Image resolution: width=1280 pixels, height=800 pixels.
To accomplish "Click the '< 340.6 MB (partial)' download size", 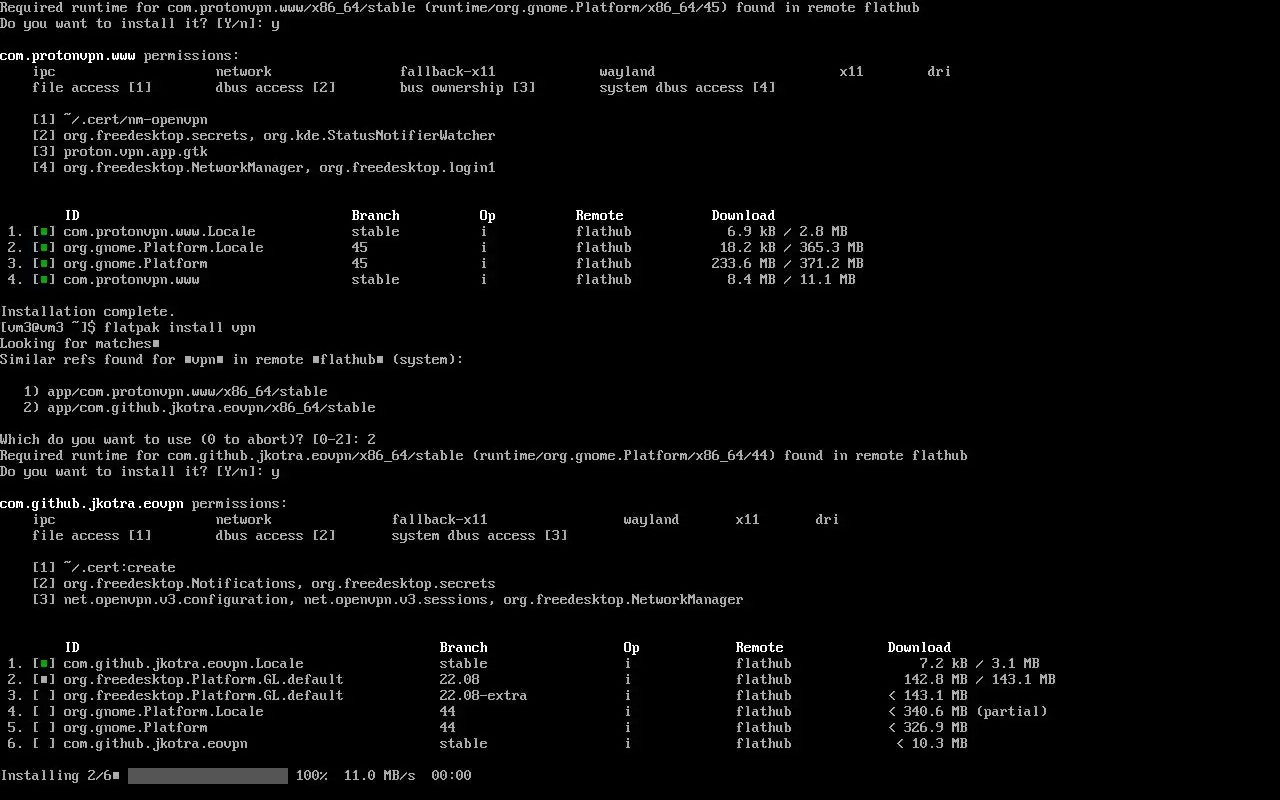I will click(968, 712).
